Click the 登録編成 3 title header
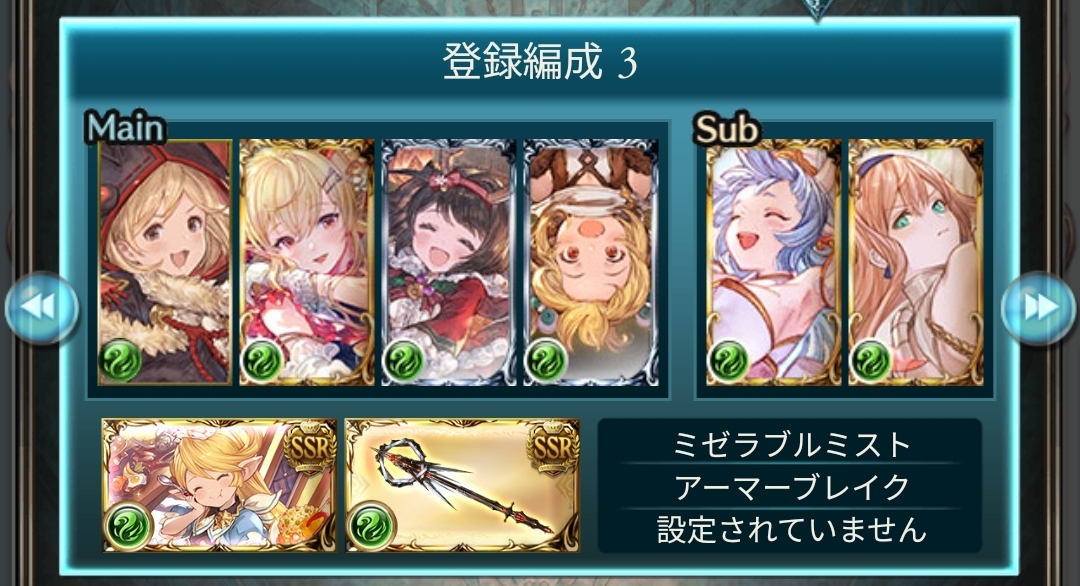 click(x=540, y=62)
